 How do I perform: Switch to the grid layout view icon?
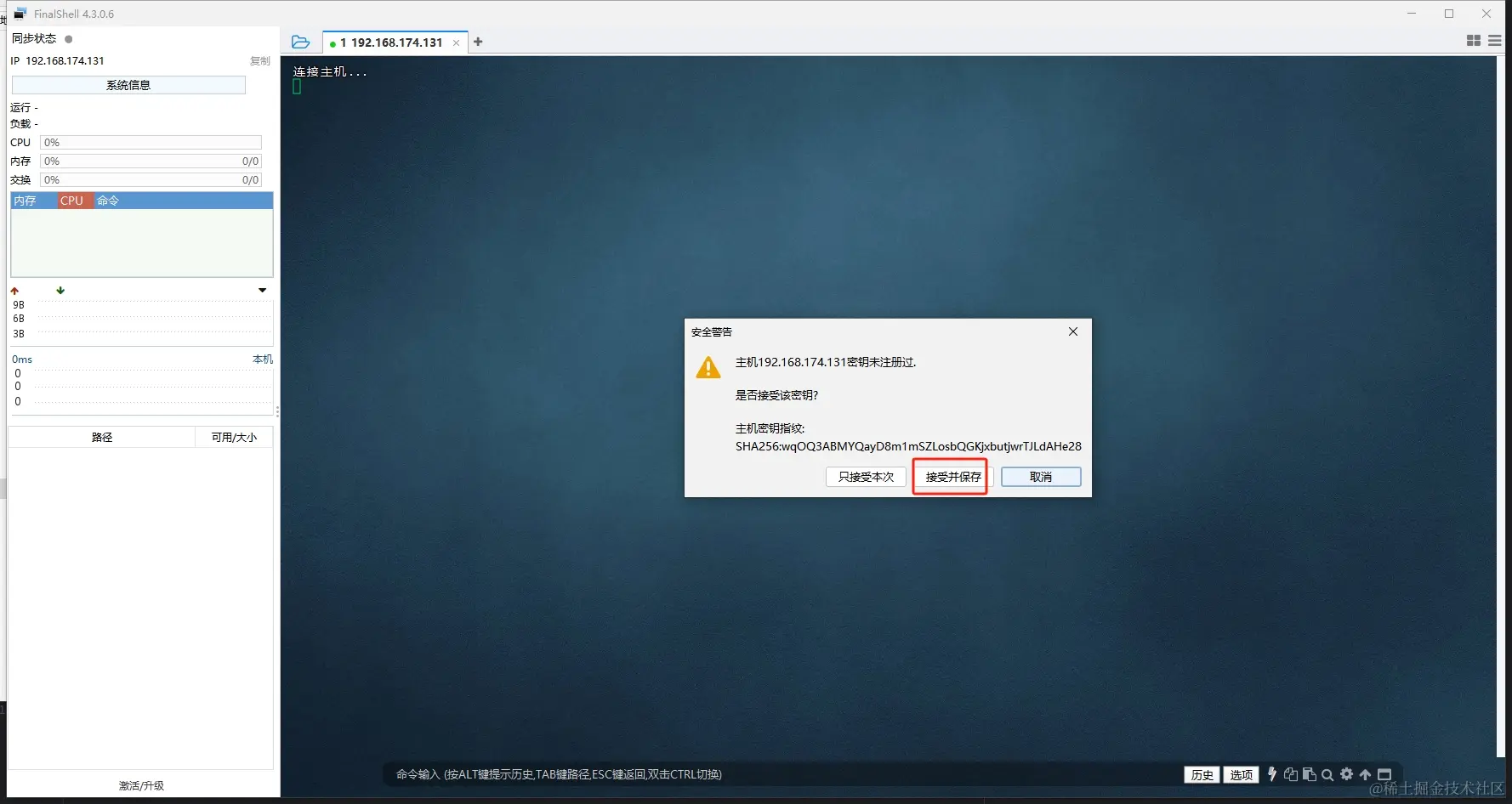[1474, 41]
